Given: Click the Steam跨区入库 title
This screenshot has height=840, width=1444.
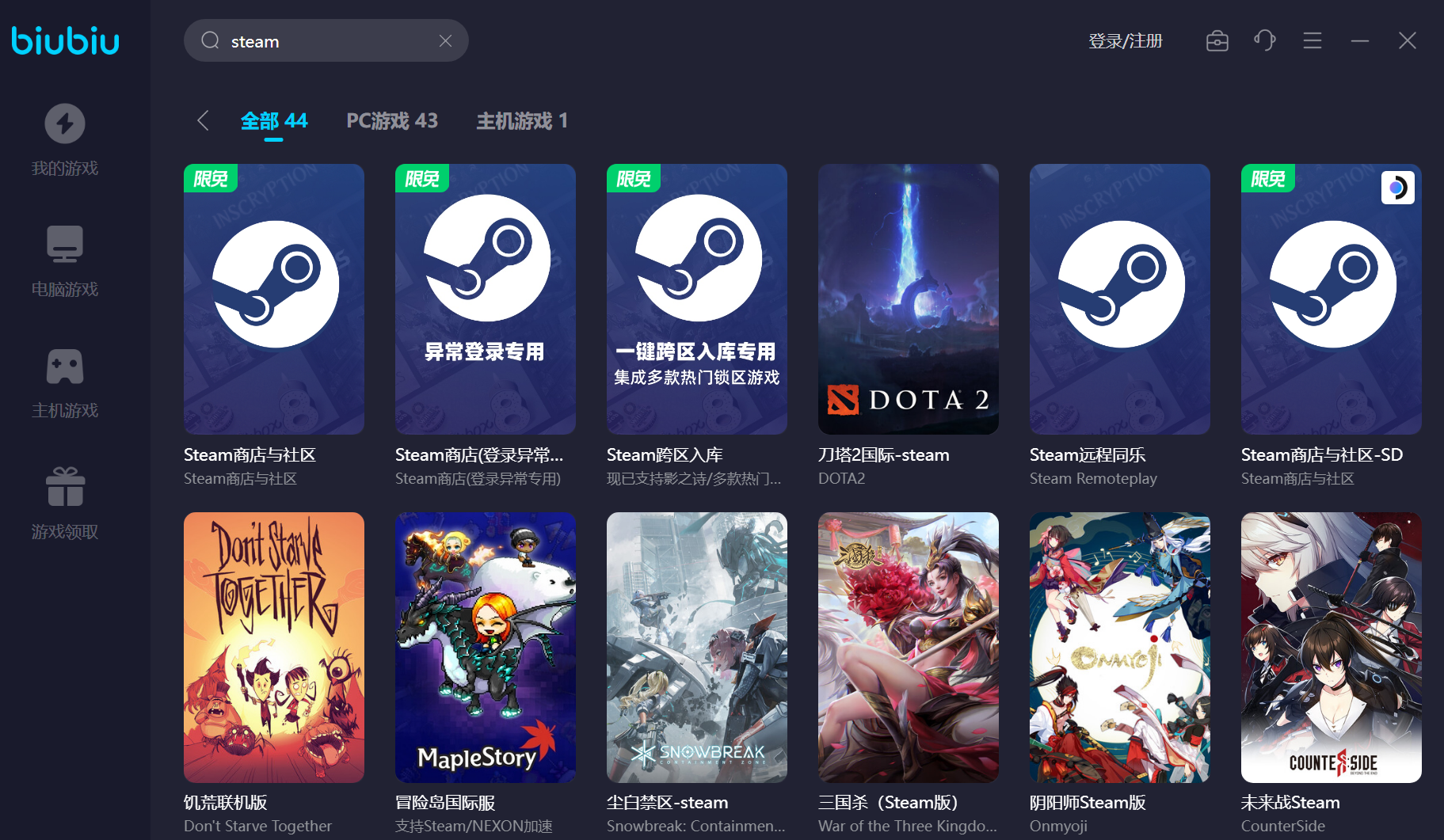Looking at the screenshot, I should click(665, 455).
